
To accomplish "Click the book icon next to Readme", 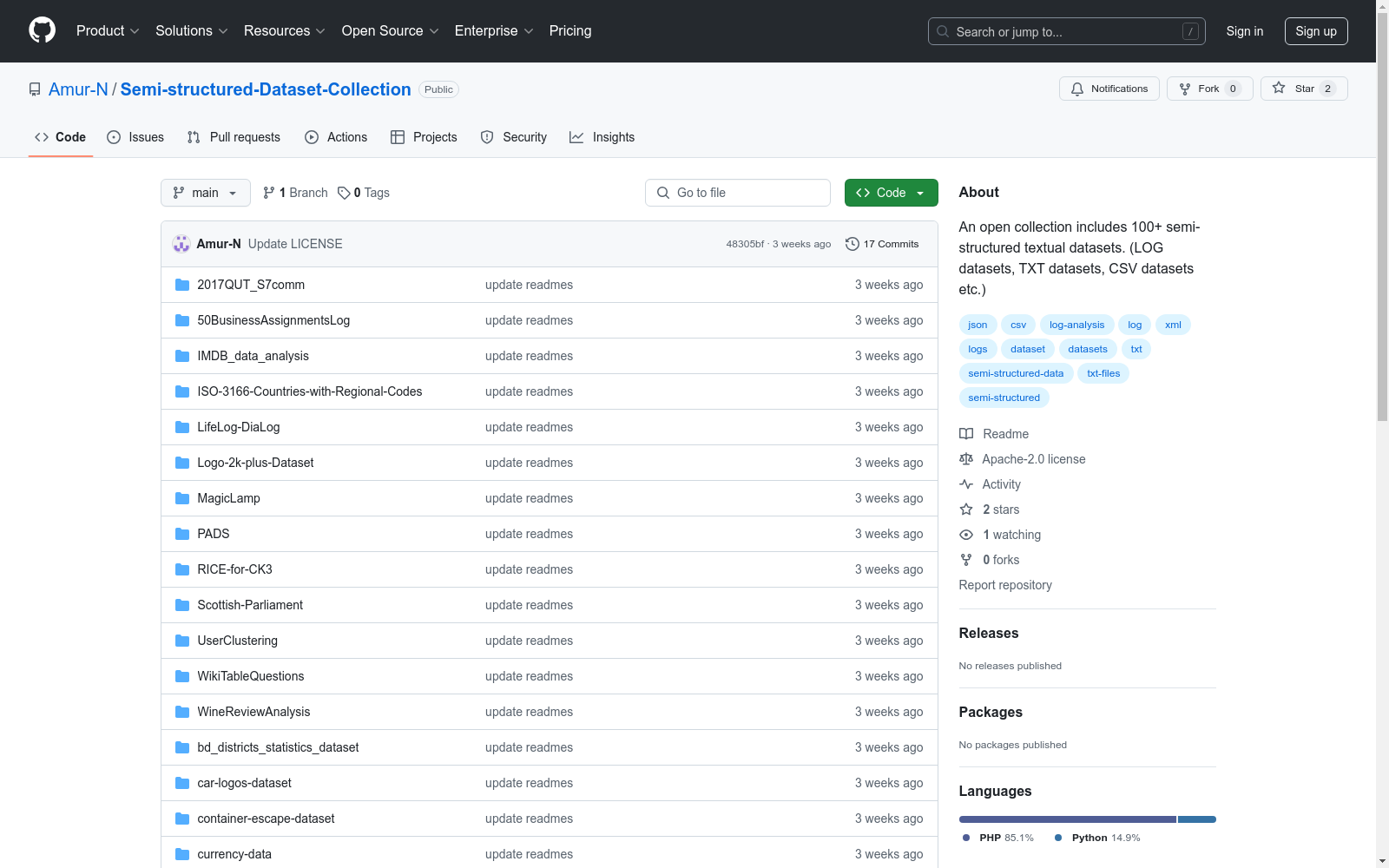I will 966,434.
